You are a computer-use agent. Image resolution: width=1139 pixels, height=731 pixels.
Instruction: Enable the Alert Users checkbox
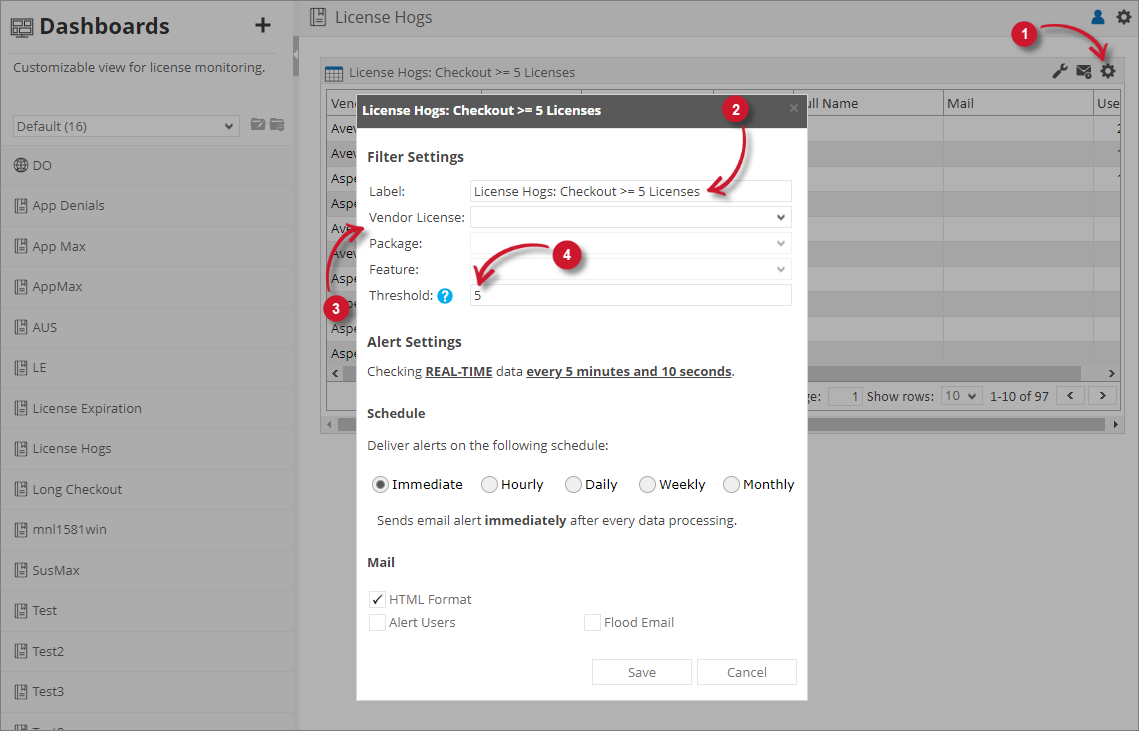pos(377,623)
